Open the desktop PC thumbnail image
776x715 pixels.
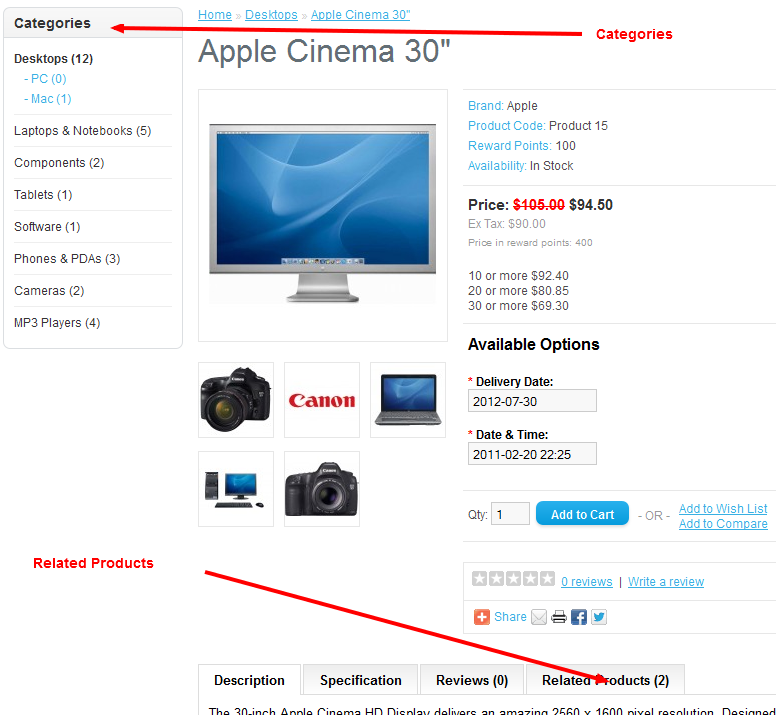(x=236, y=489)
